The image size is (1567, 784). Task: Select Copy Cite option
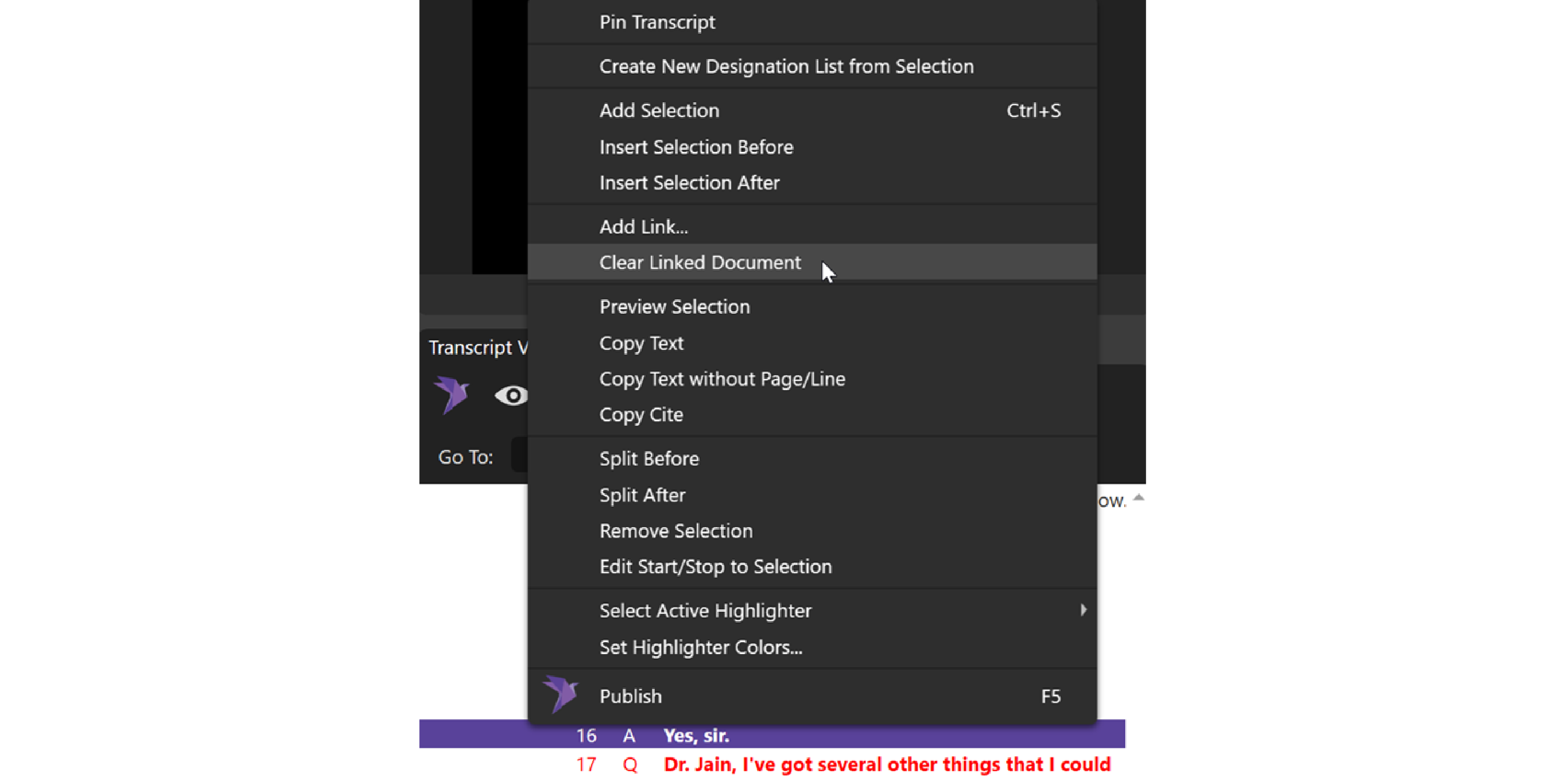click(x=641, y=415)
